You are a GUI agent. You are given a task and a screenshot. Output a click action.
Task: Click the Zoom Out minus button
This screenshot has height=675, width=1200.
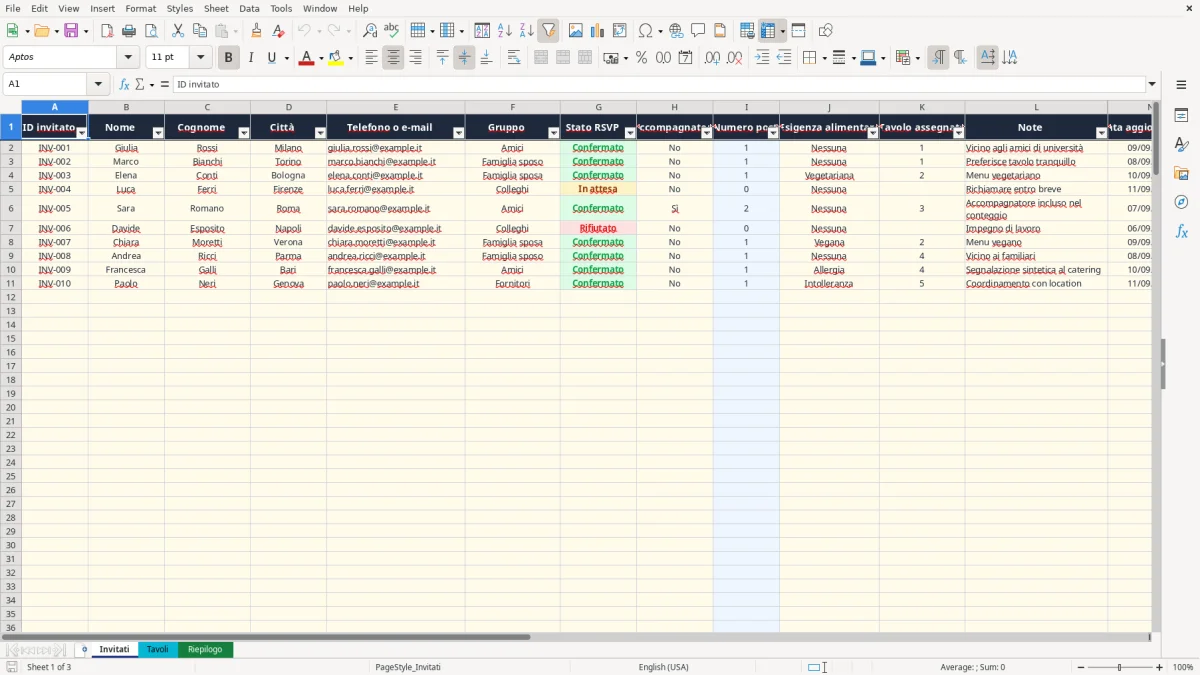click(1081, 667)
